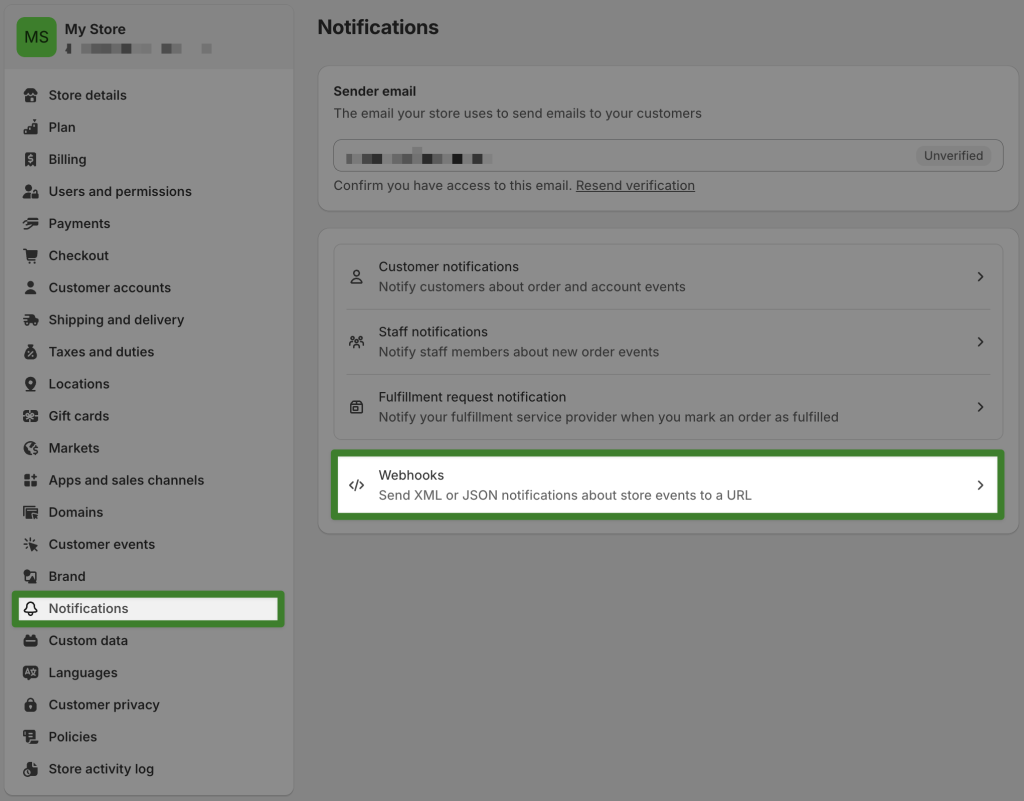Select the Webhooks code icon
Image resolution: width=1024 pixels, height=801 pixels.
coord(357,485)
